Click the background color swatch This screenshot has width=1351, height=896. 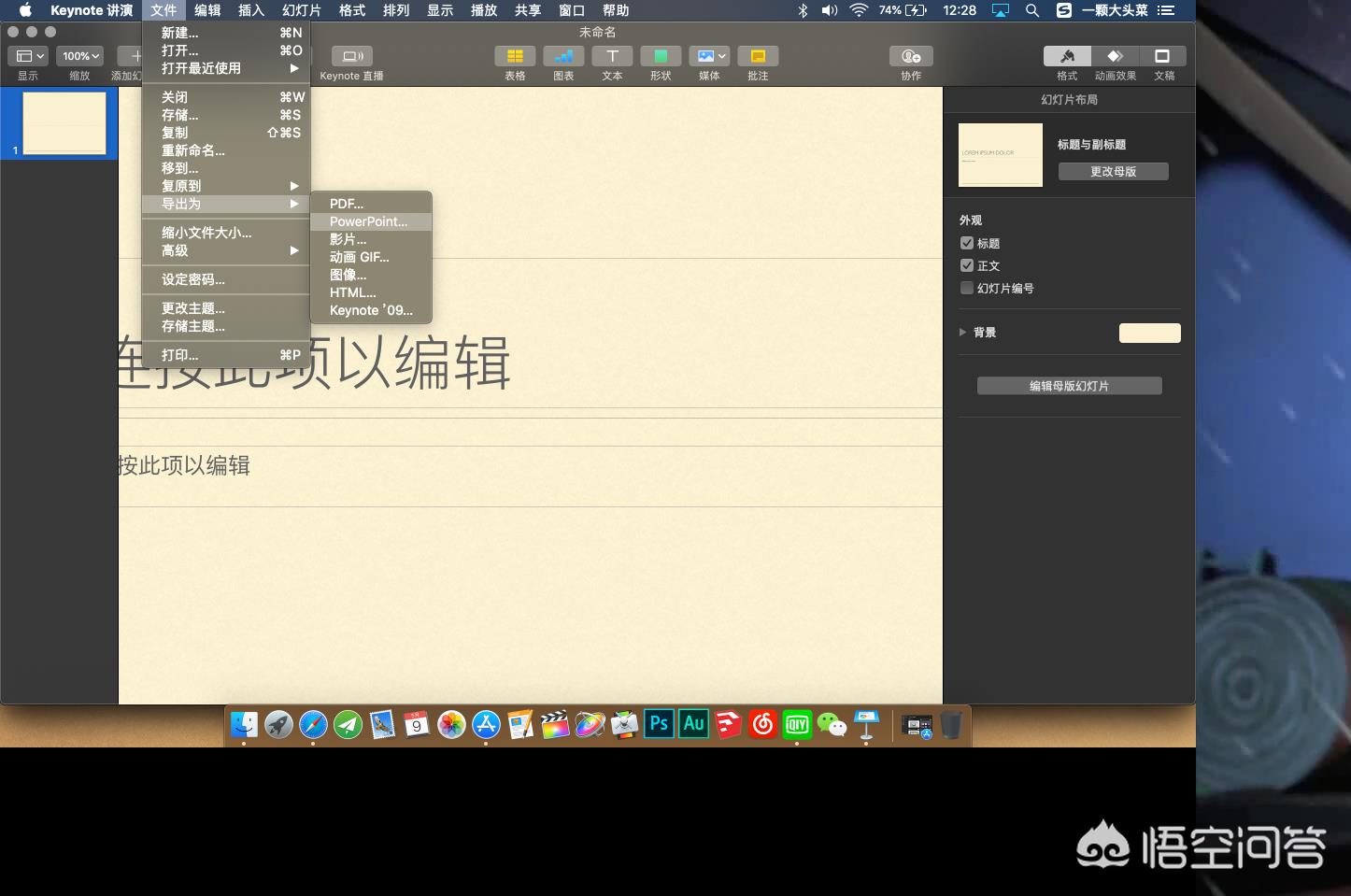[x=1149, y=333]
